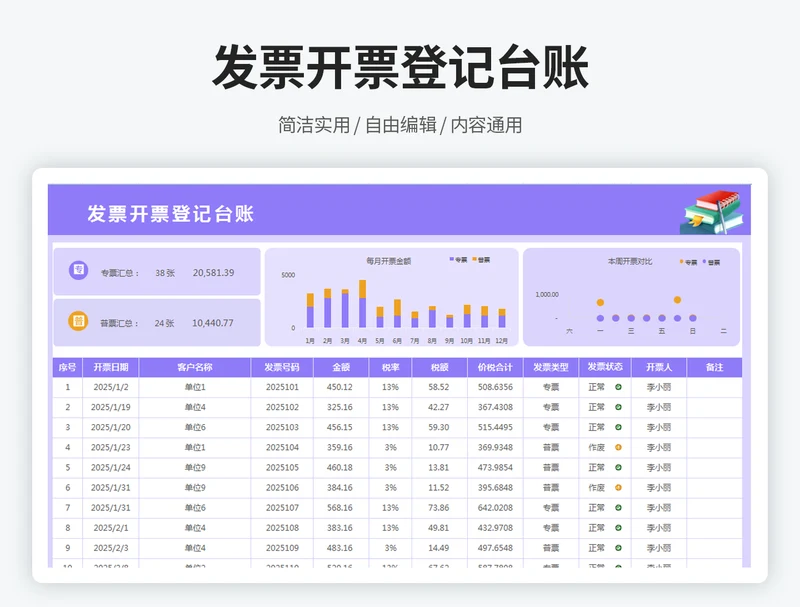Click the 普票汇总 total value 10,440.77
This screenshot has height=607, width=800.
click(213, 323)
